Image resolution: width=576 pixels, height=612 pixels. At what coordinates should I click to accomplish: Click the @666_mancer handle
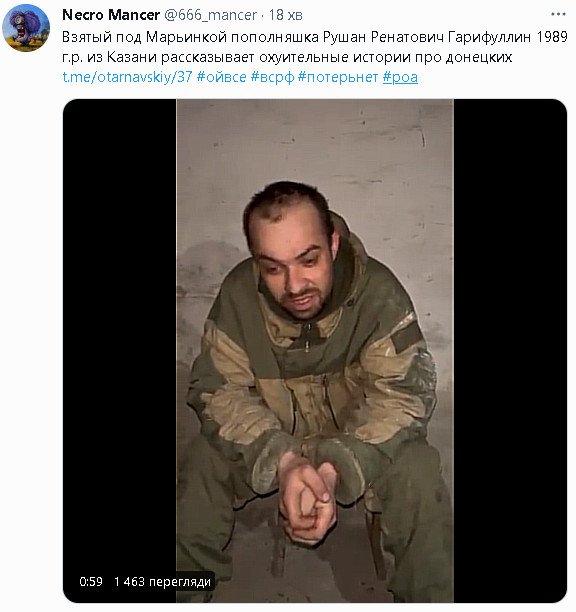[210, 15]
